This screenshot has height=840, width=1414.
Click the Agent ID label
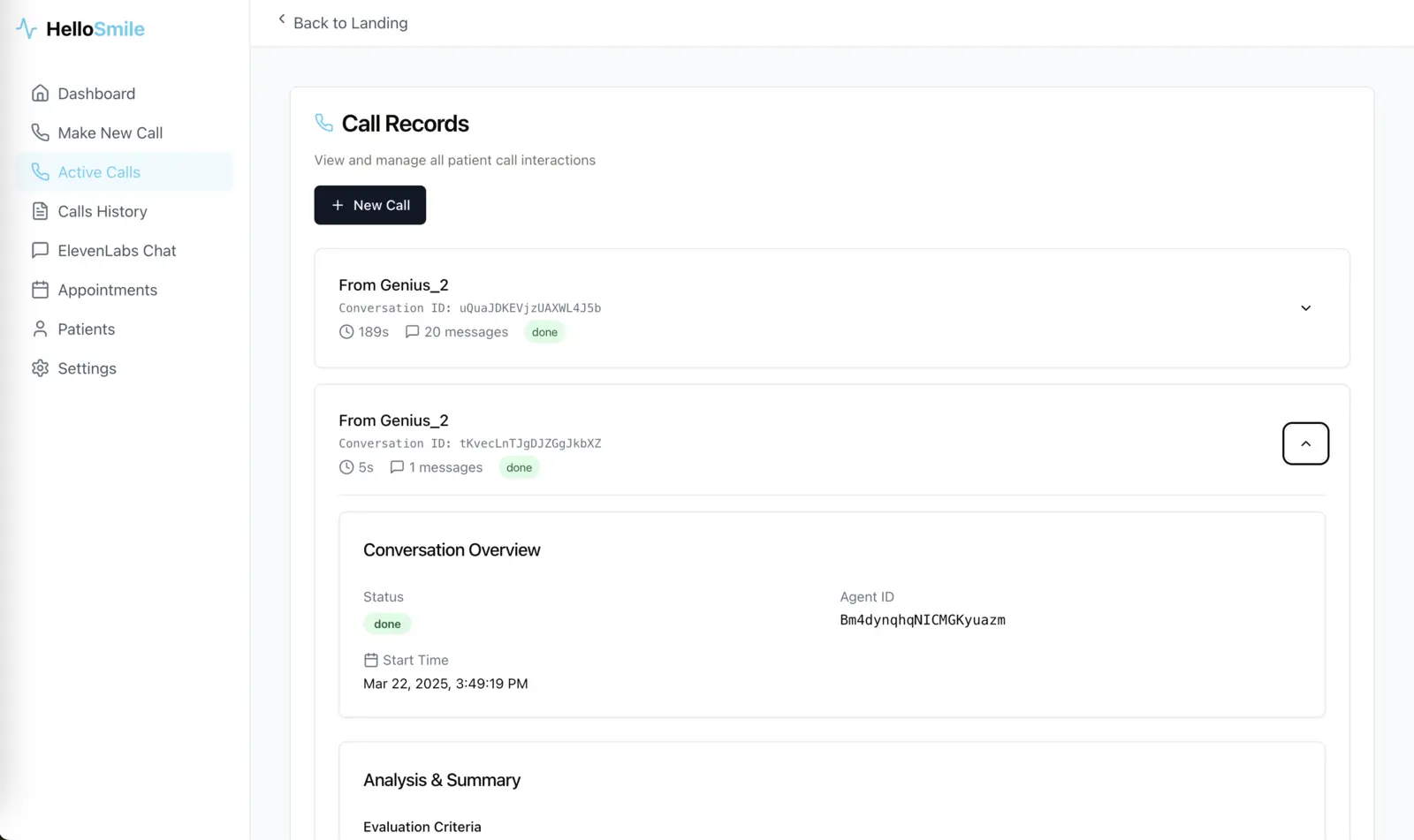(867, 597)
